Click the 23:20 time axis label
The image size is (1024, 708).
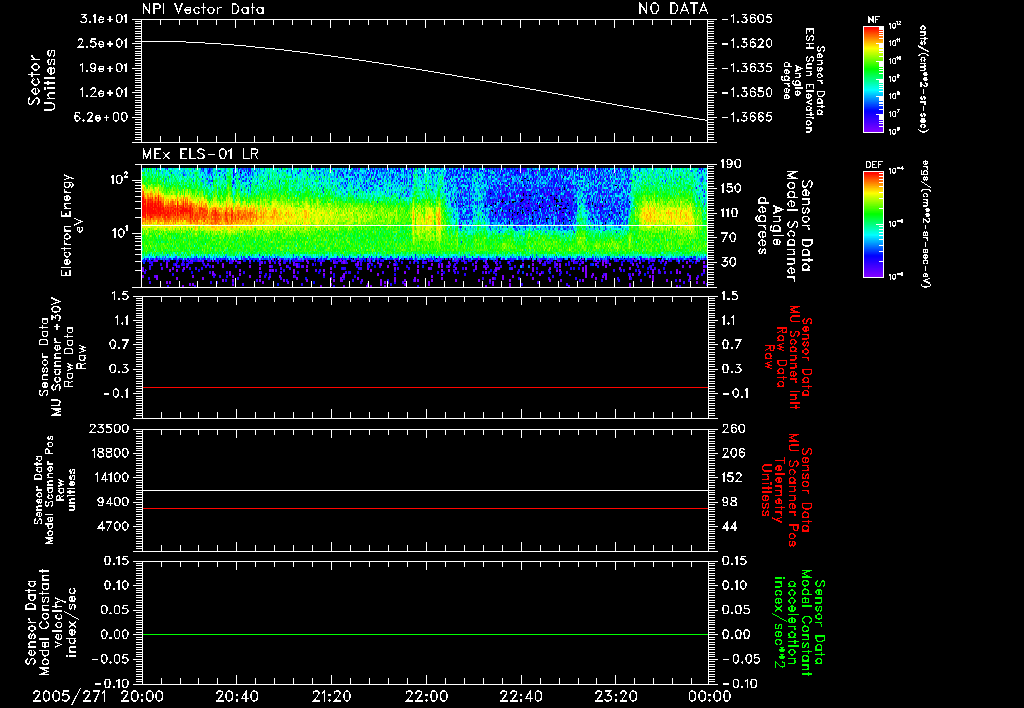pyautogui.click(x=615, y=696)
